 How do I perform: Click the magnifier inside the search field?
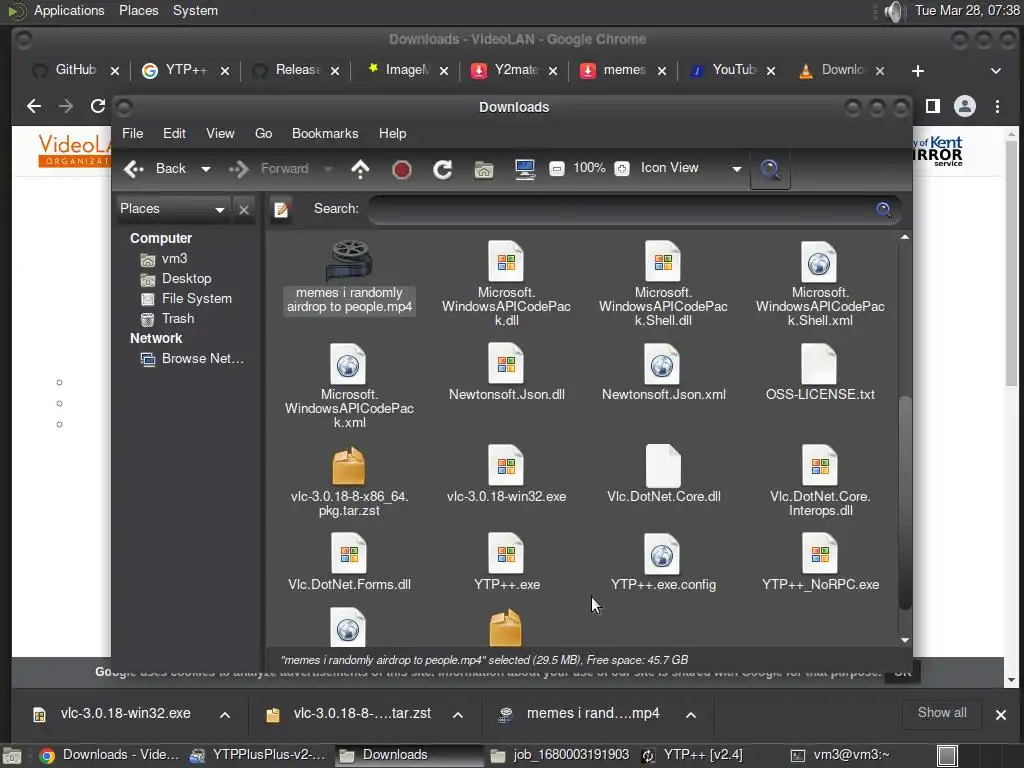[x=884, y=210]
